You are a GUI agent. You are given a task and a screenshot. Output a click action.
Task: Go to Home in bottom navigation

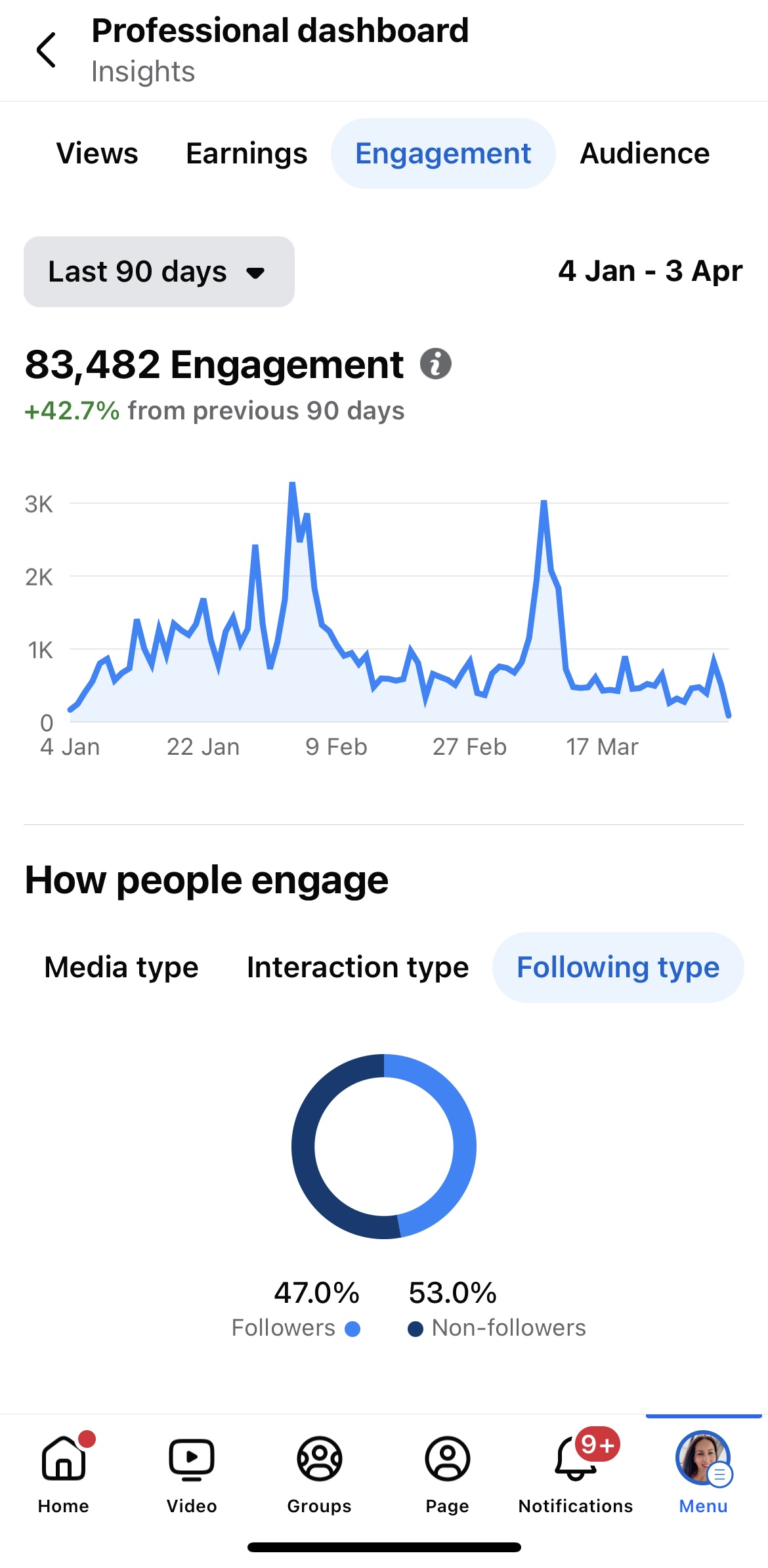(x=64, y=1471)
